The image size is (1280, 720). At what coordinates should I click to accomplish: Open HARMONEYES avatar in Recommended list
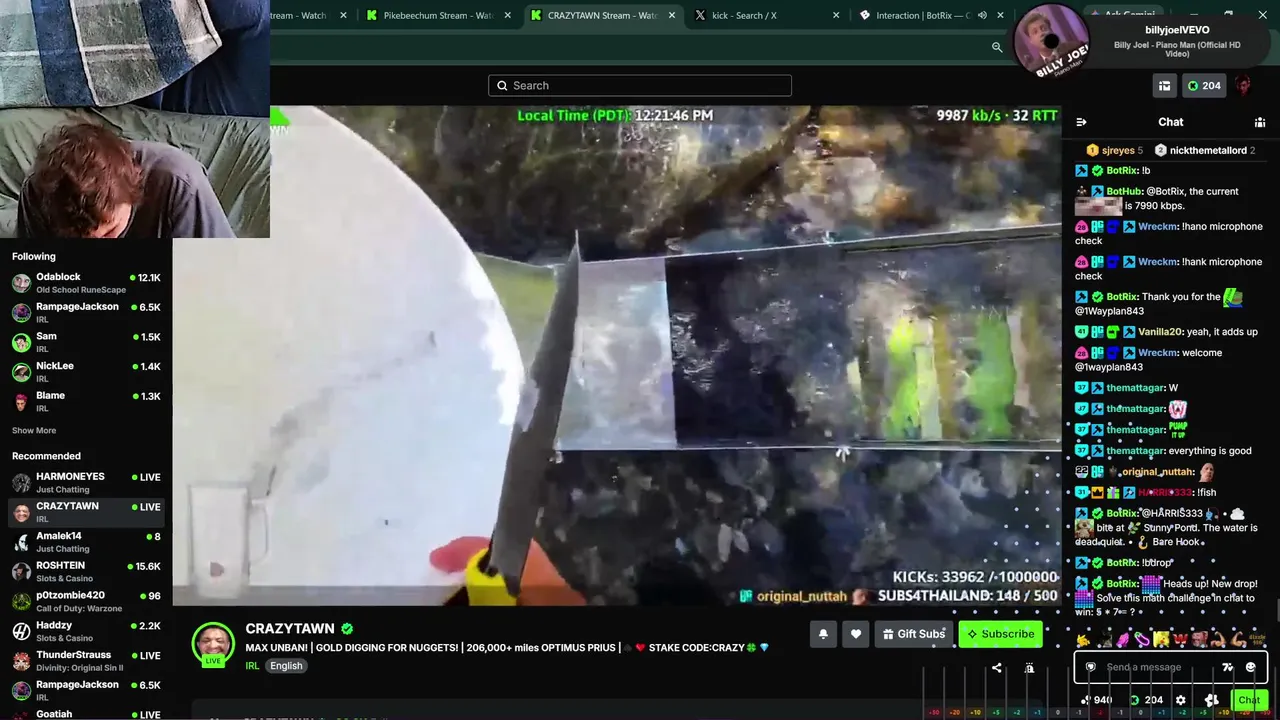(21, 483)
